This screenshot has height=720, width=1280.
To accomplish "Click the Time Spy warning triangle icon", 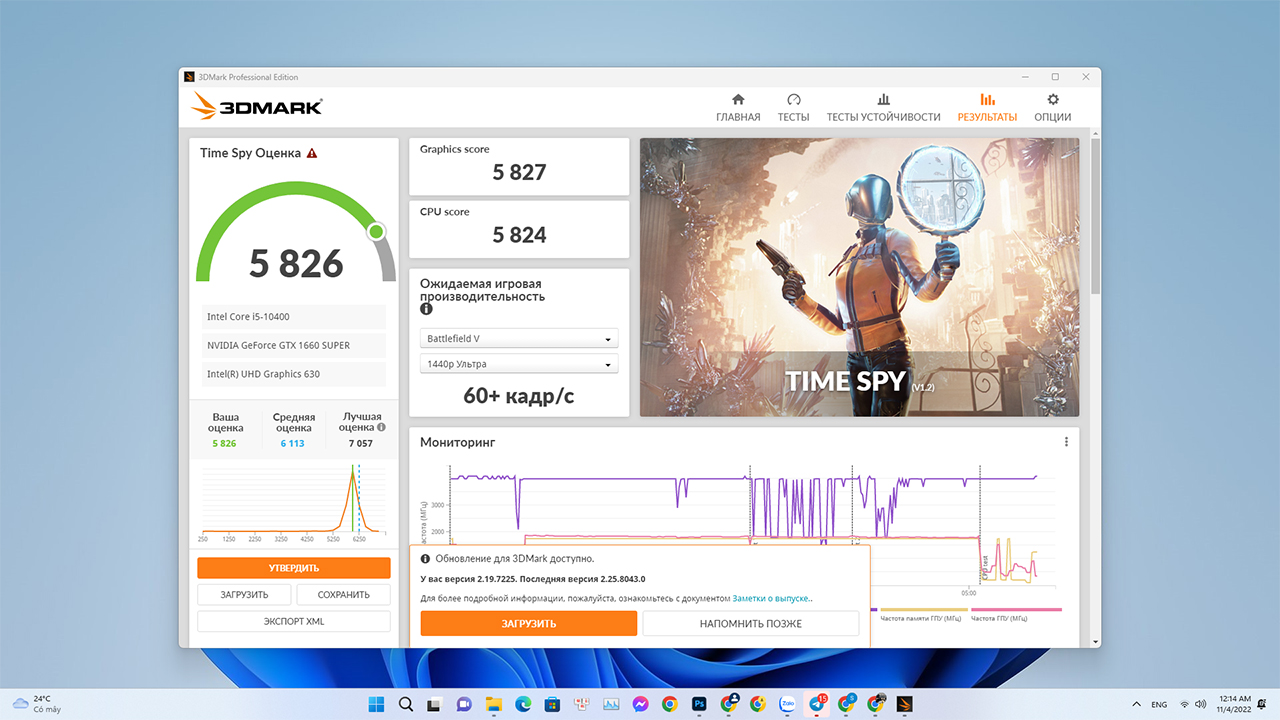I will coord(312,153).
